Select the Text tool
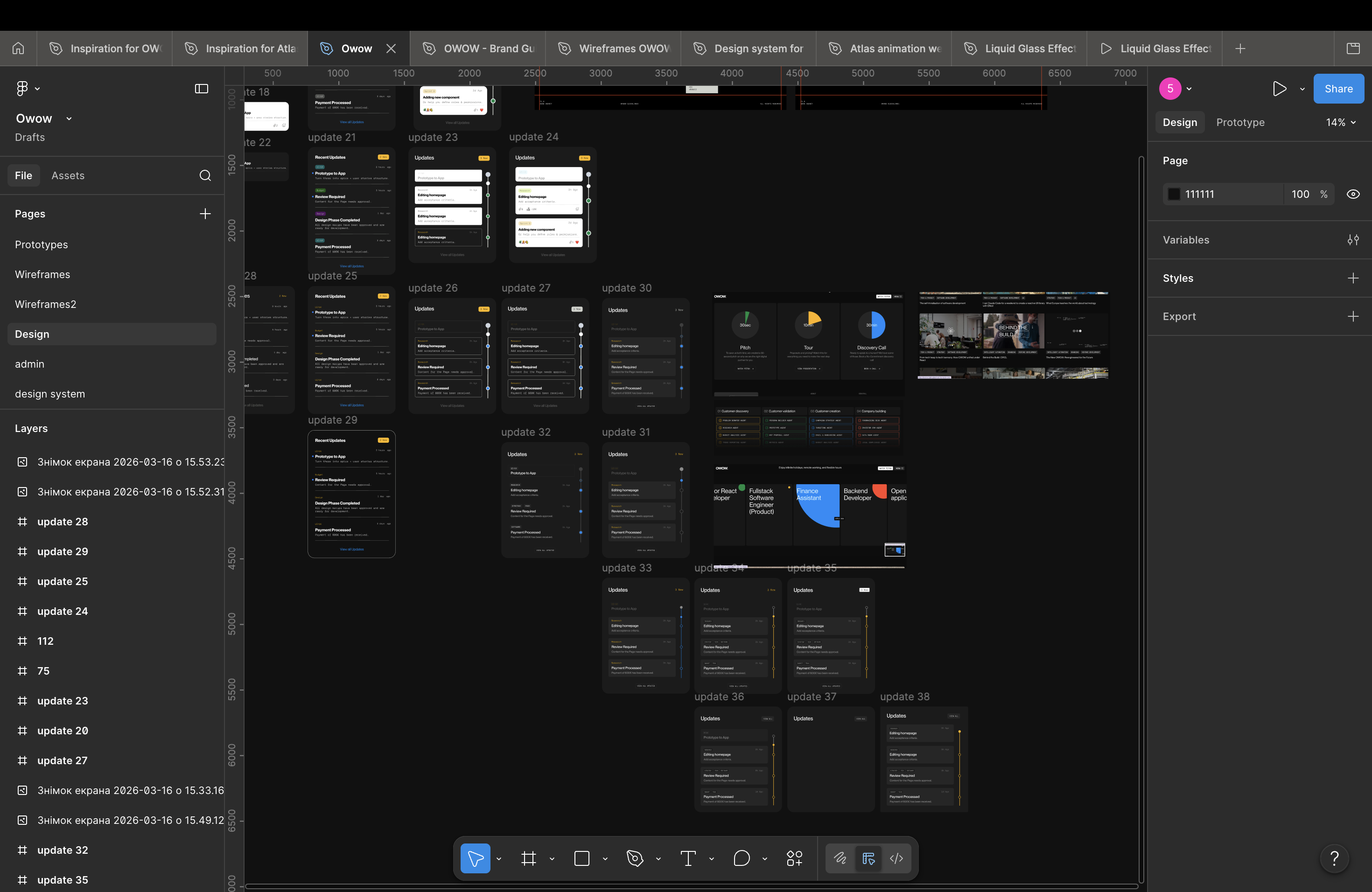Image resolution: width=1372 pixels, height=892 pixels. 688,858
